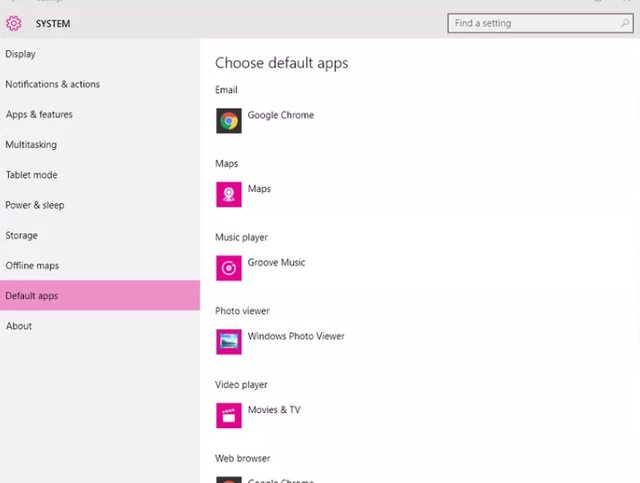
Task: Select Default apps in sidebar
Action: point(100,296)
